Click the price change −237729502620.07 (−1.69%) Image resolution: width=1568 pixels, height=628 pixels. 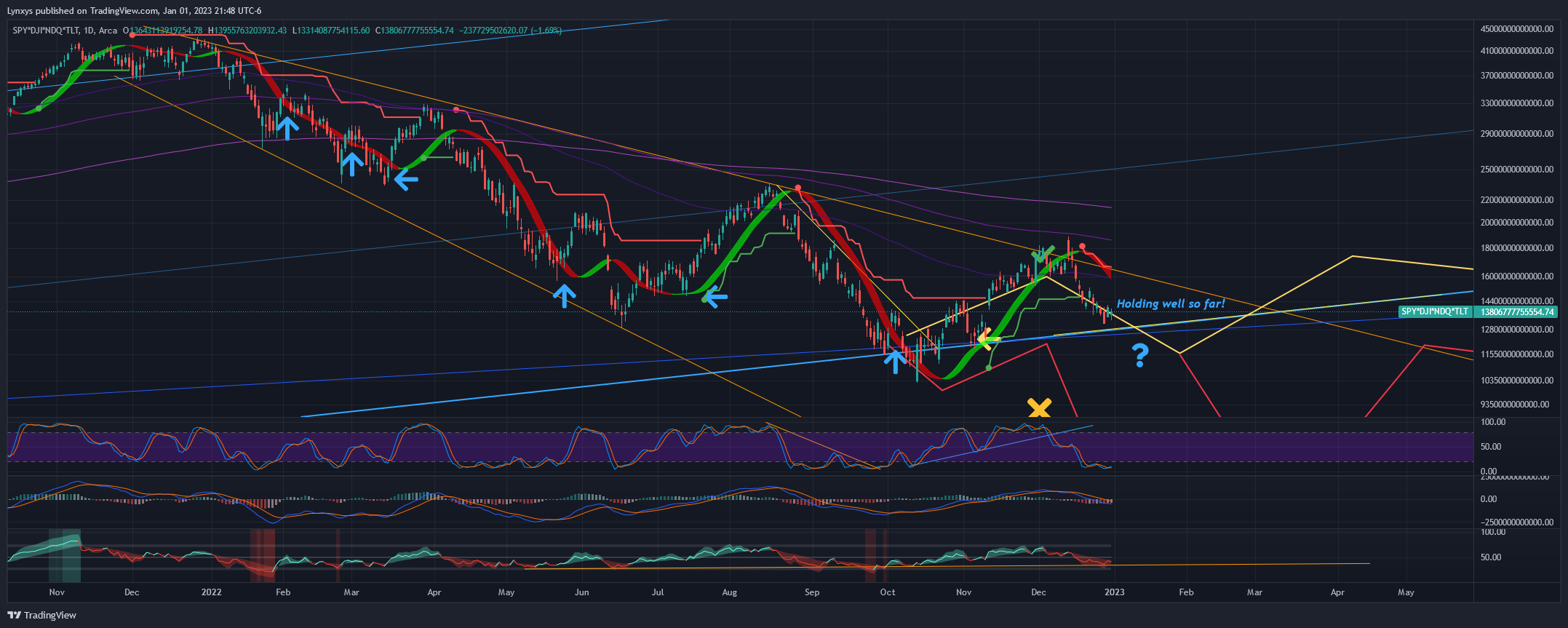tap(511, 31)
